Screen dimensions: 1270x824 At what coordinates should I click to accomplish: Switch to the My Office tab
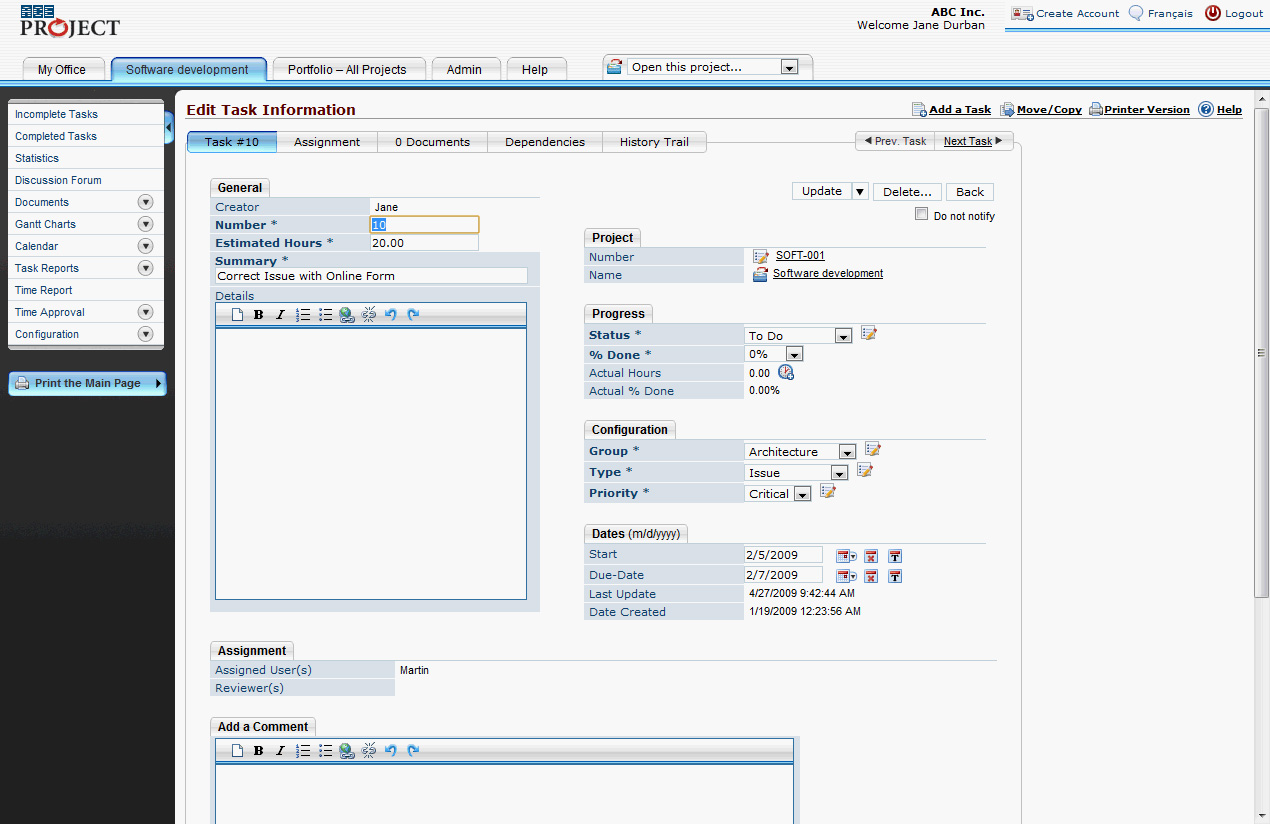click(x=62, y=70)
